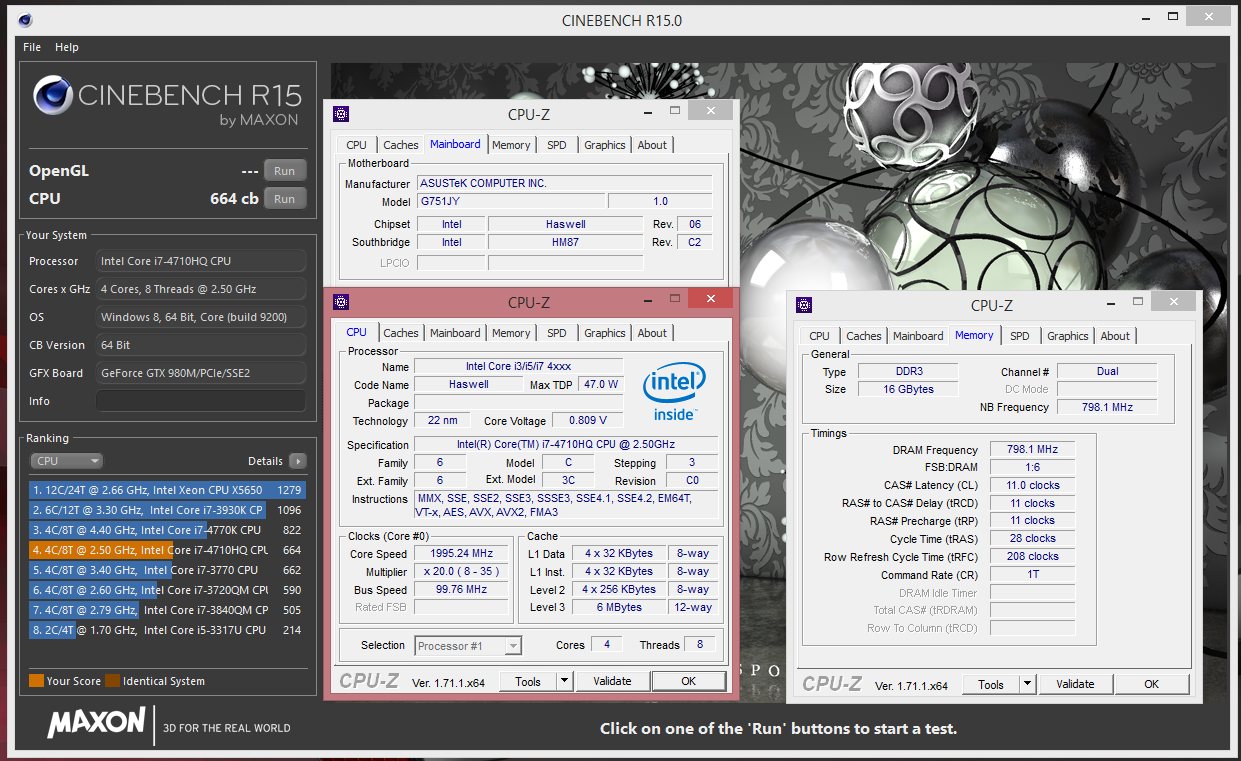Switch to CPU tab in Mainboard window
Screen dimensions: 1241x761
tap(357, 145)
